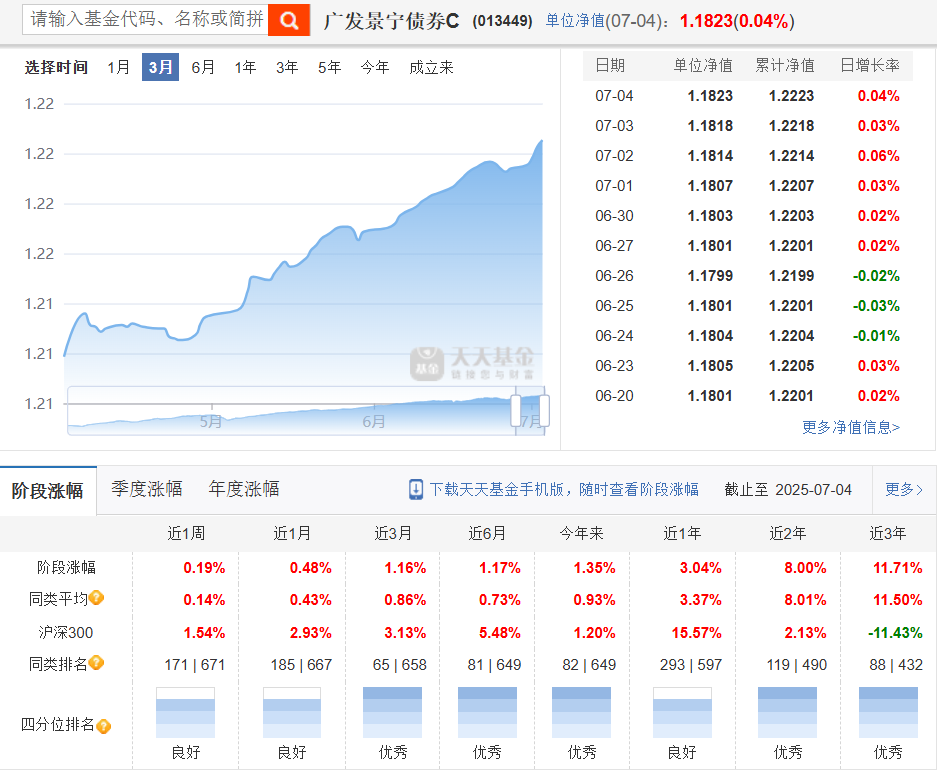The height and width of the screenshot is (776, 937).
Task: Click help icon next to 同类平均
Action: (x=96, y=597)
